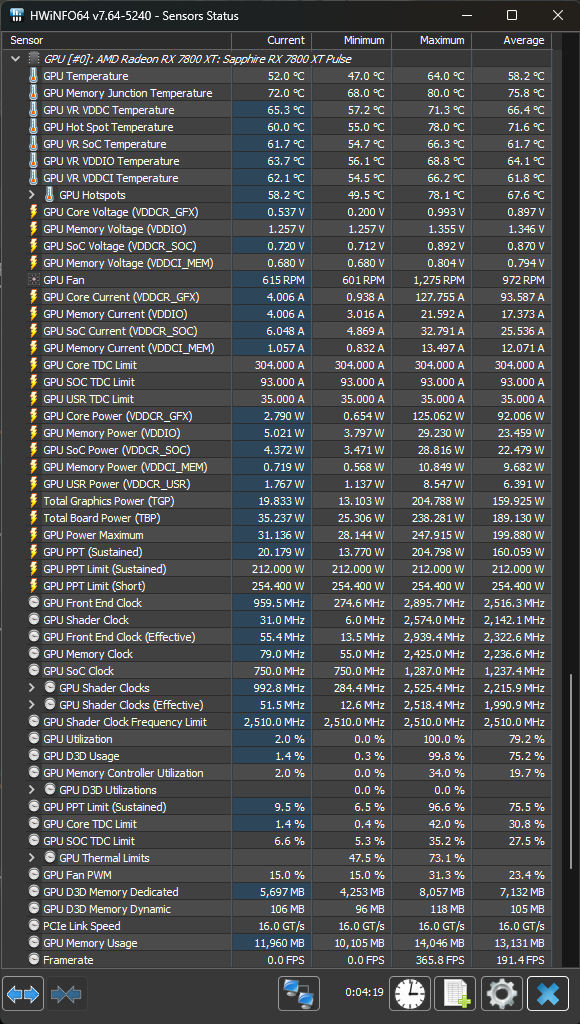This screenshot has width=580, height=1024.
Task: Click the shrink columns arrows button
Action: click(x=67, y=994)
